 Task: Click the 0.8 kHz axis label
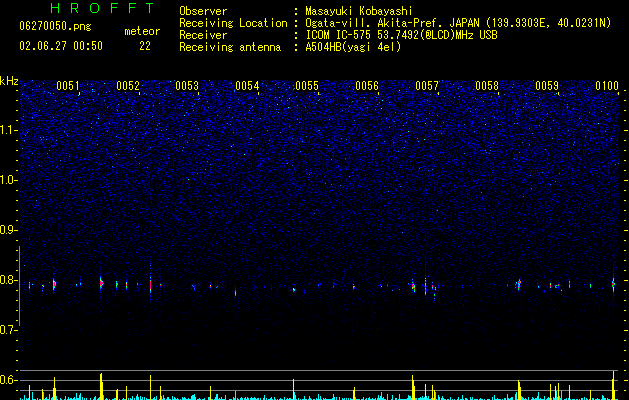[x=9, y=280]
